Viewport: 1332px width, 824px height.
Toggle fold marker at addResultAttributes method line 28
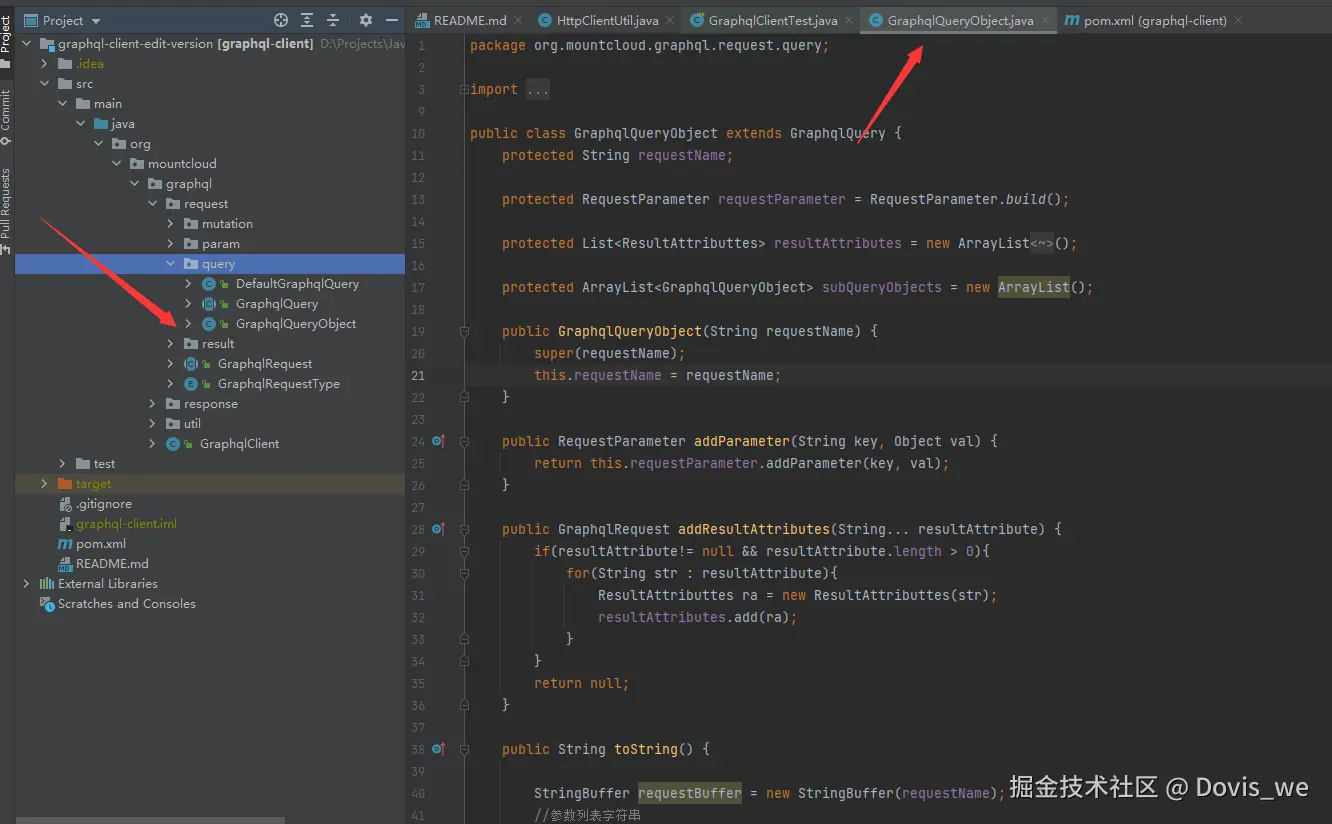click(463, 529)
